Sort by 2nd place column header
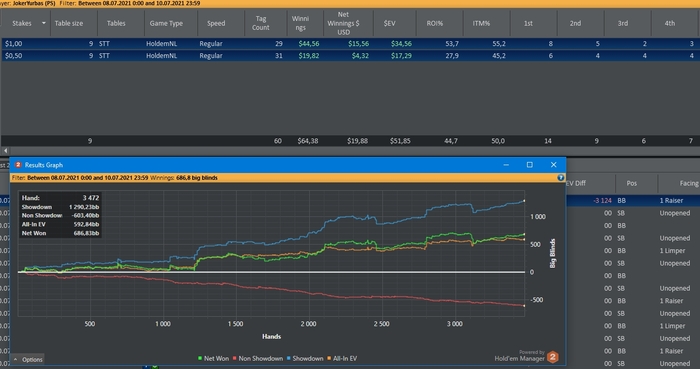Viewport: 700px width, 369px height. (575, 23)
